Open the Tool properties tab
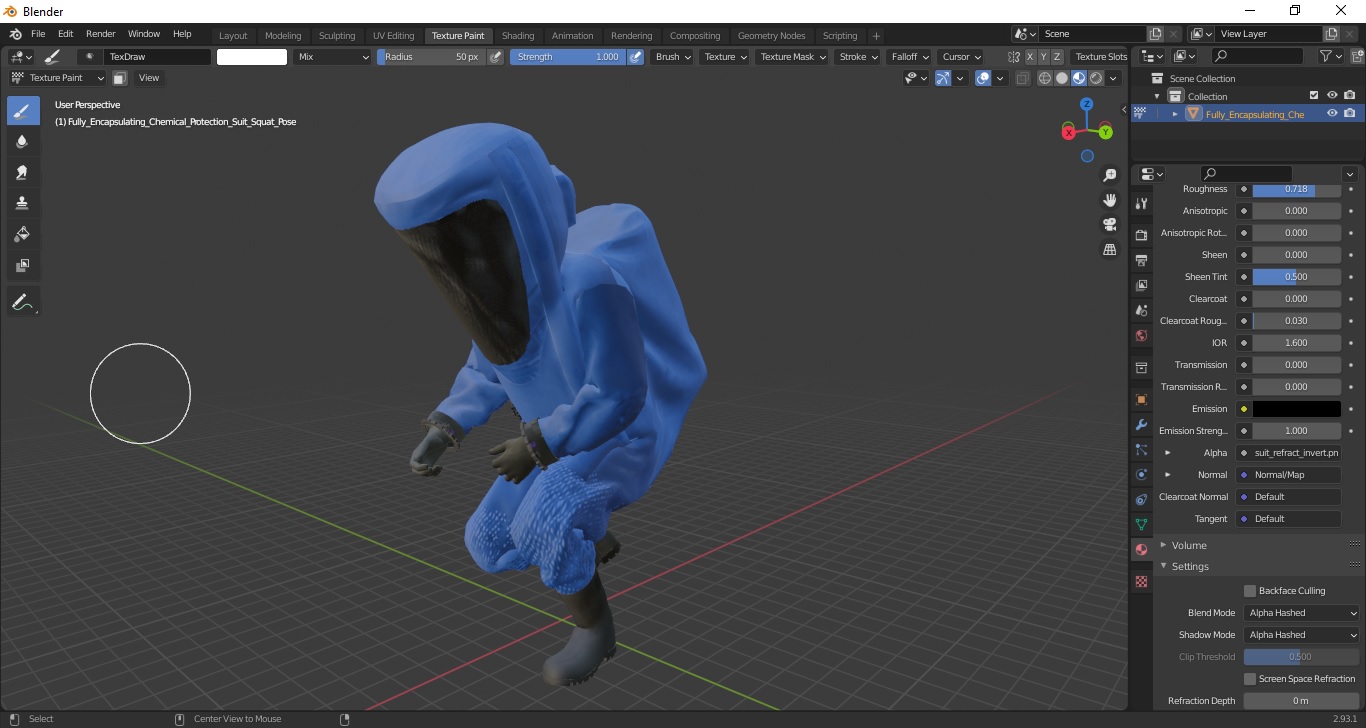Screen dimensions: 1366x728 [1141, 203]
